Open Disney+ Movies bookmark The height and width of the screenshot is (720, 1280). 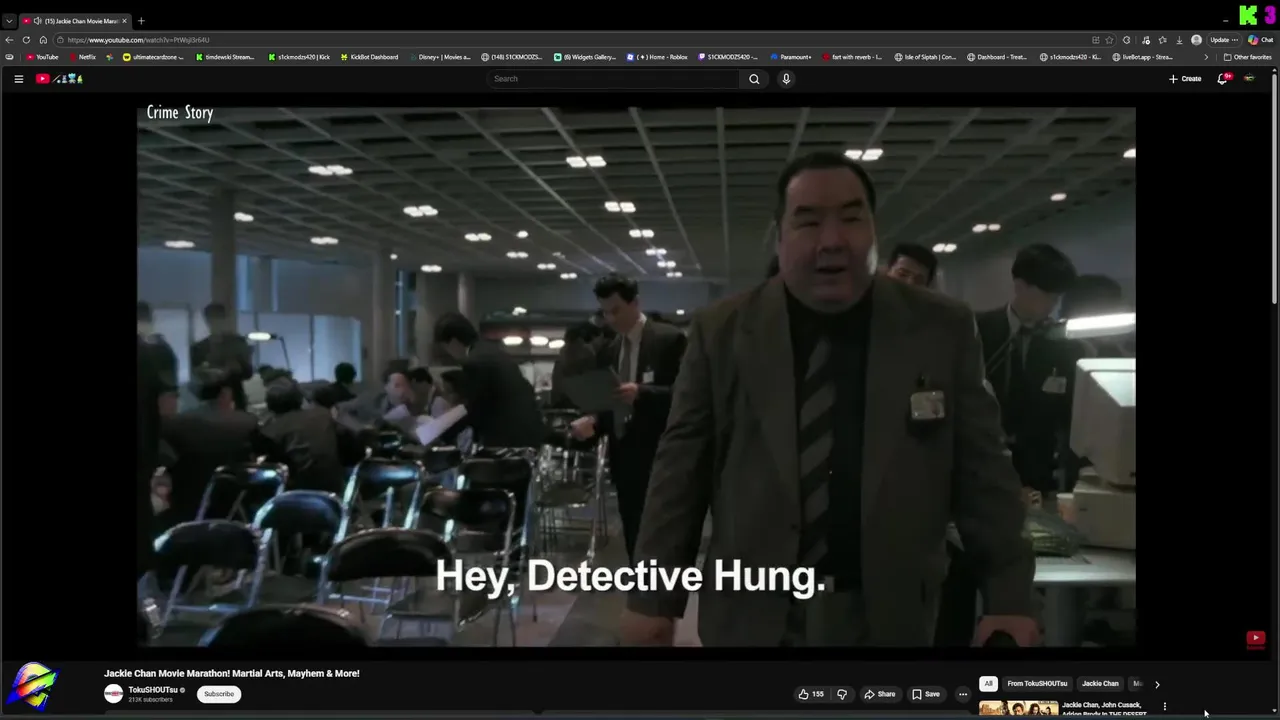click(x=439, y=57)
